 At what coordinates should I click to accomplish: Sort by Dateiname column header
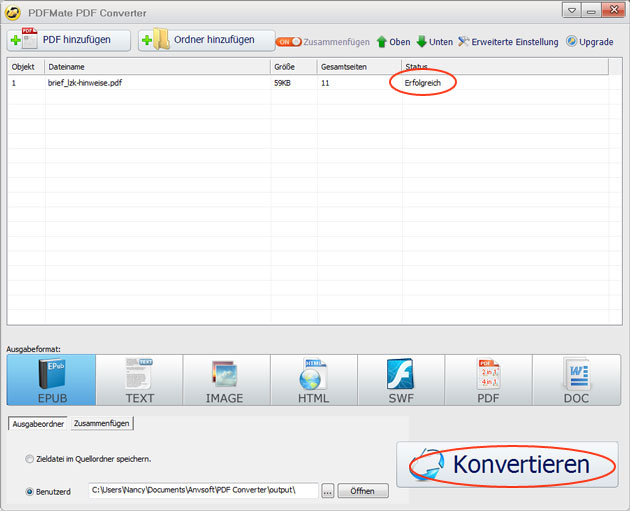coord(157,67)
